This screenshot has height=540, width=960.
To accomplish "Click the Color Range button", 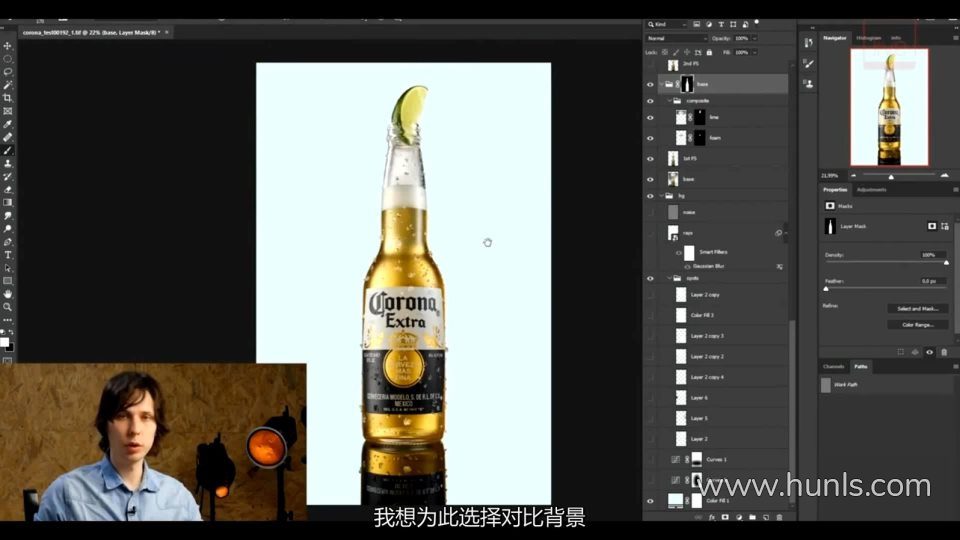I will (917, 325).
